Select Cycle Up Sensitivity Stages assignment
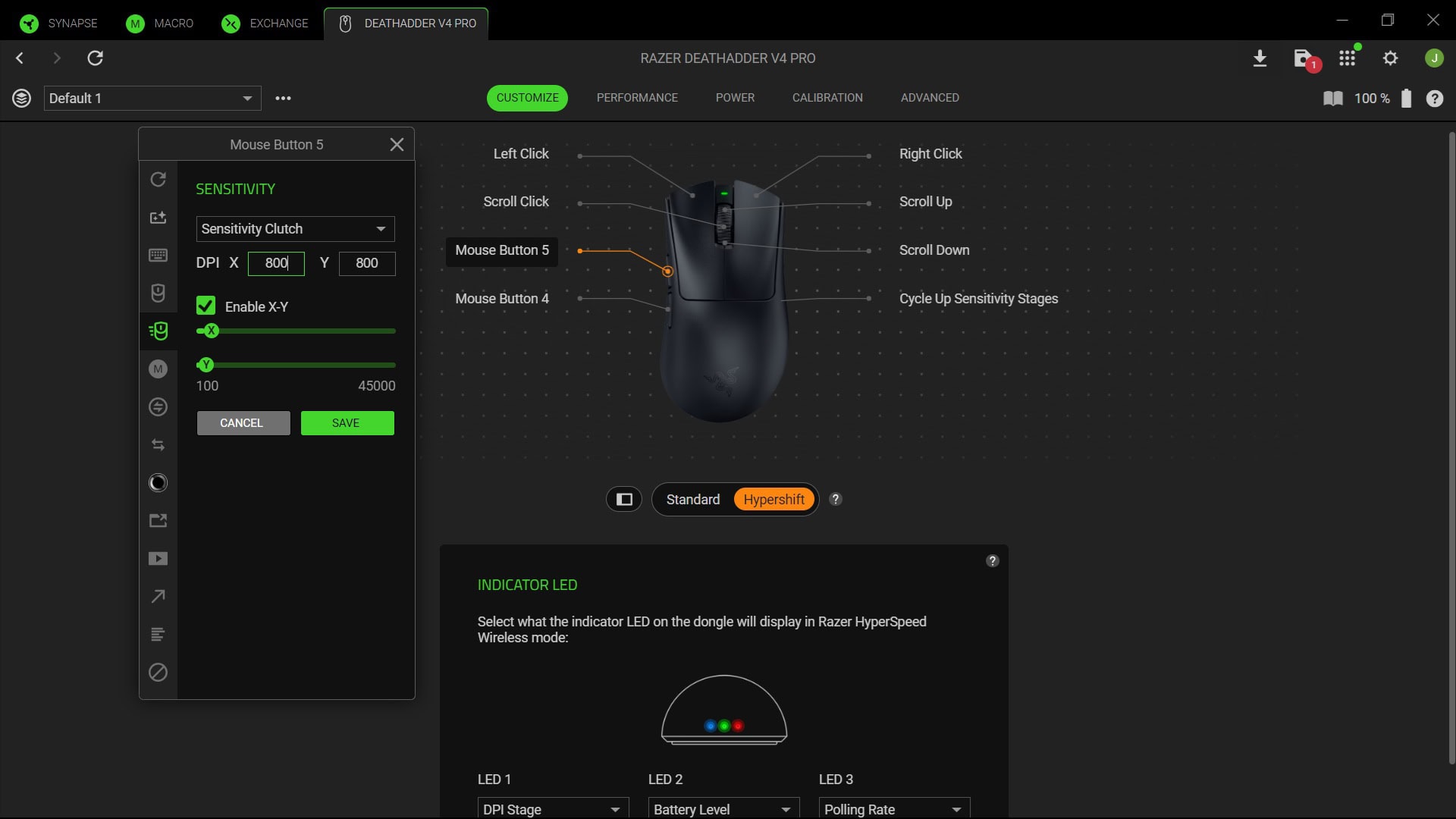The image size is (1456, 819). tap(978, 299)
